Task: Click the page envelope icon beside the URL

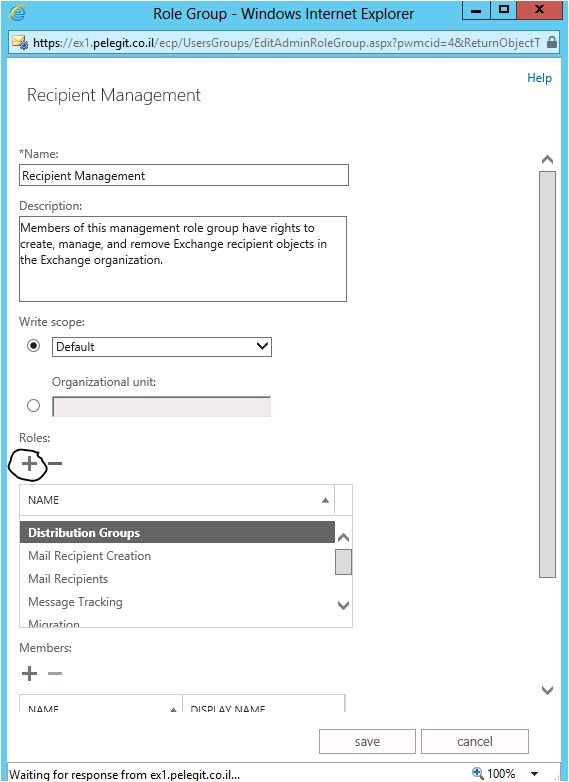Action: pyautogui.click(x=19, y=43)
